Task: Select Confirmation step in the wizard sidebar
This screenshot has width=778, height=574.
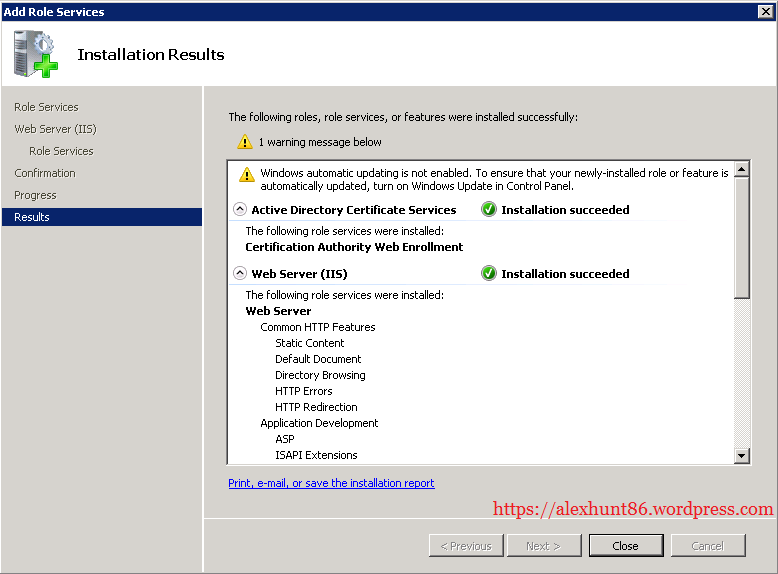Action: [45, 173]
